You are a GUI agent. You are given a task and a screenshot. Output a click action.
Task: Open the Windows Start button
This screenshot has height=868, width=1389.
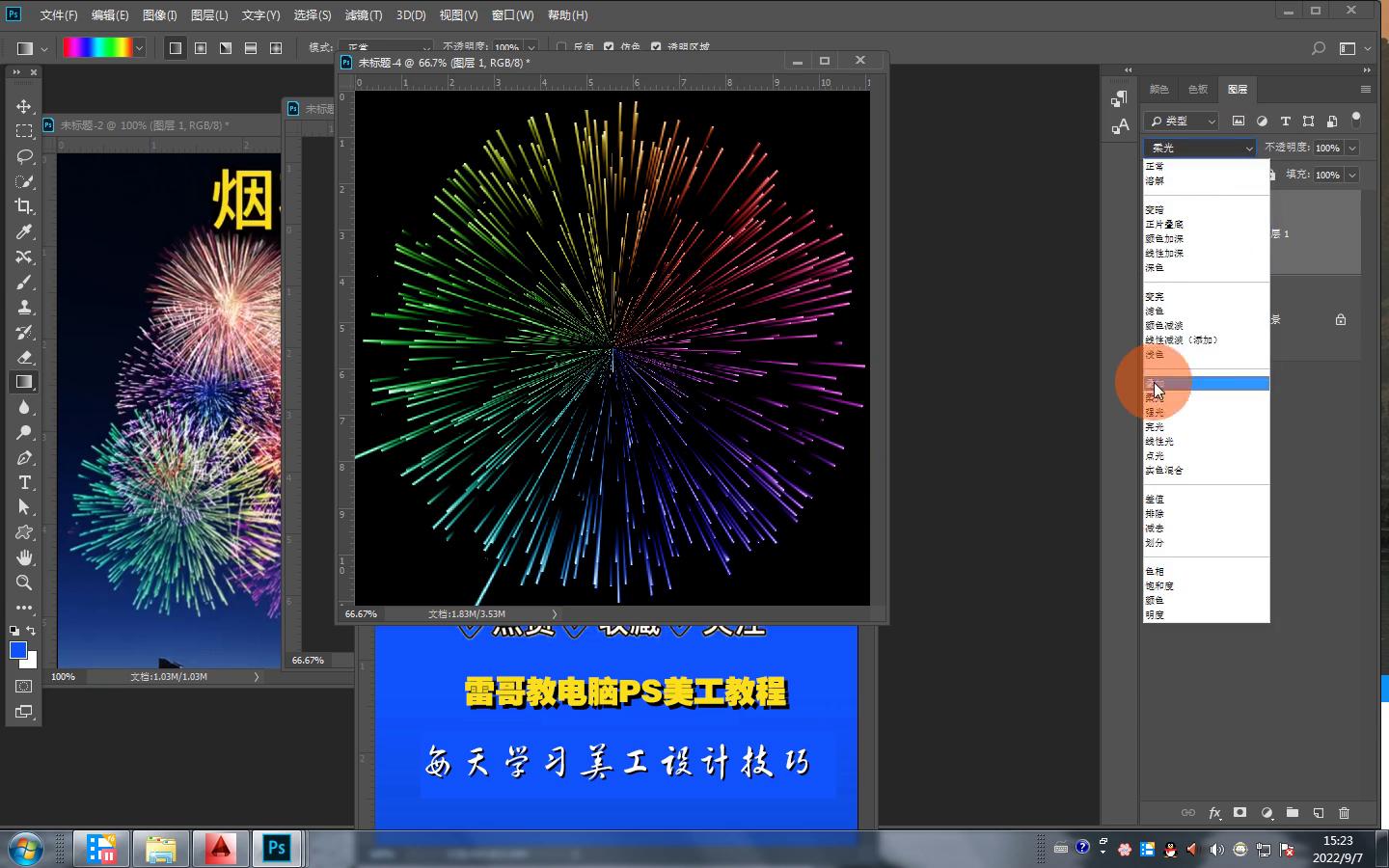coord(26,849)
